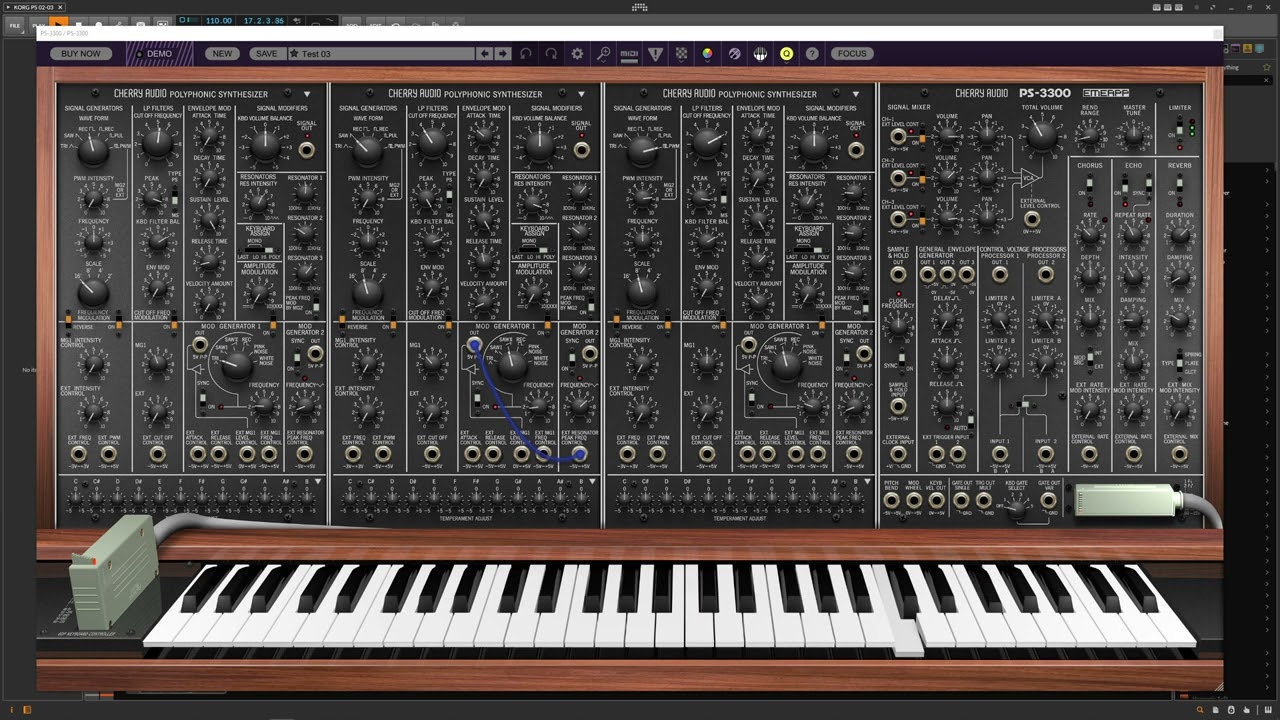Click the Mod Wheel output jack

pos(914,500)
